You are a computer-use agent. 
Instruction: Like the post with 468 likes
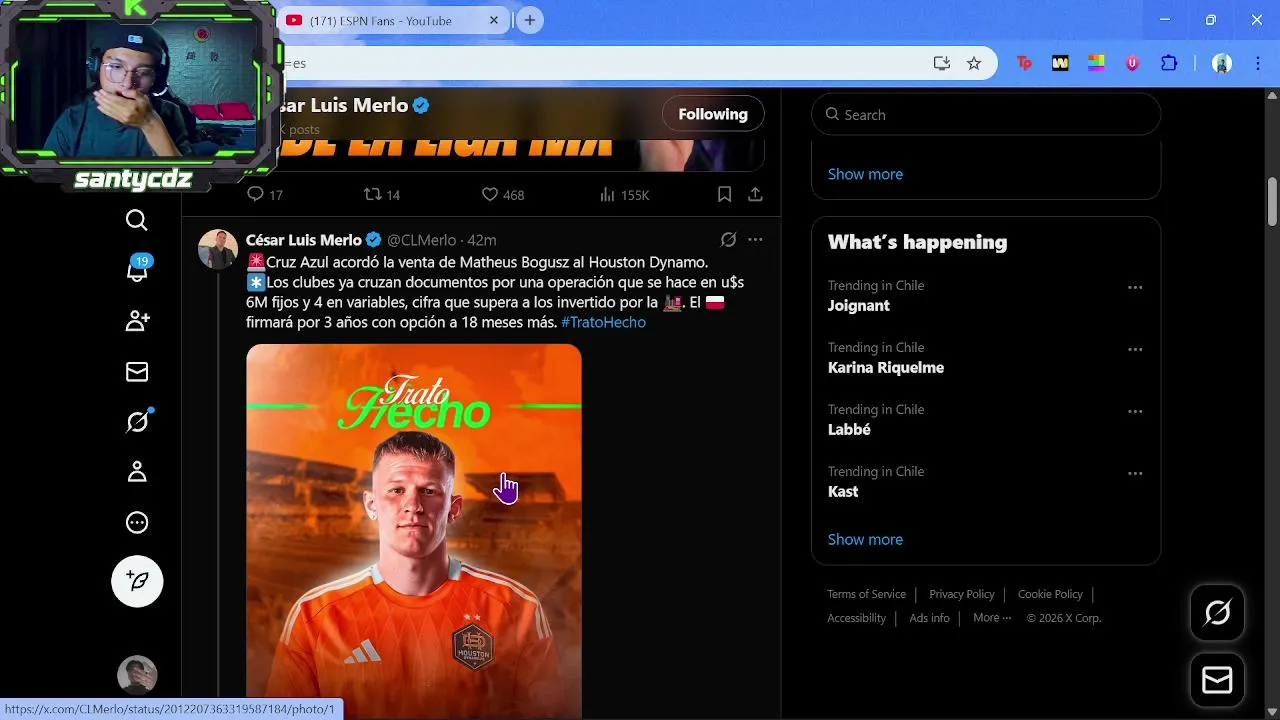tap(503, 195)
